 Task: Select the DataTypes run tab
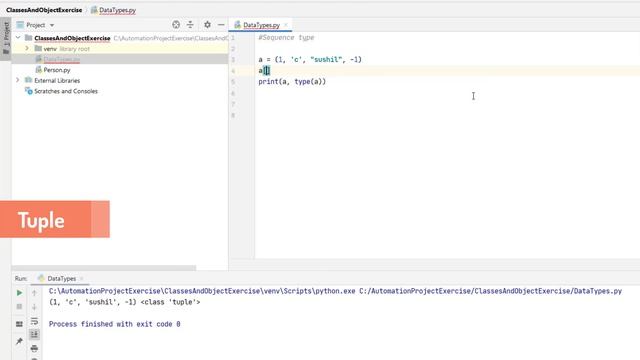(62, 278)
